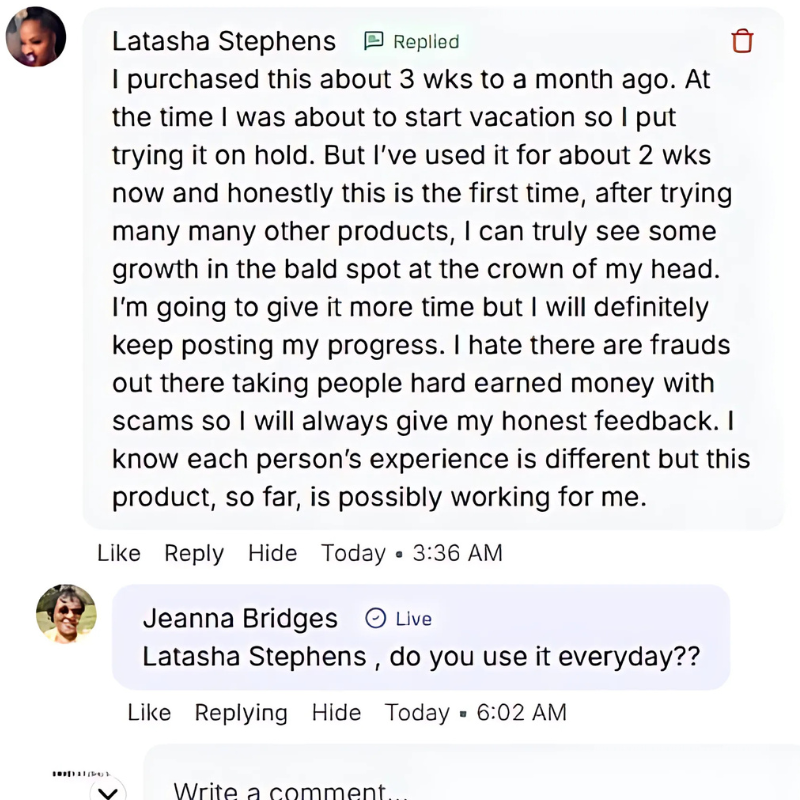Click the small label above the chevron
The width and height of the screenshot is (800, 800).
(x=82, y=773)
